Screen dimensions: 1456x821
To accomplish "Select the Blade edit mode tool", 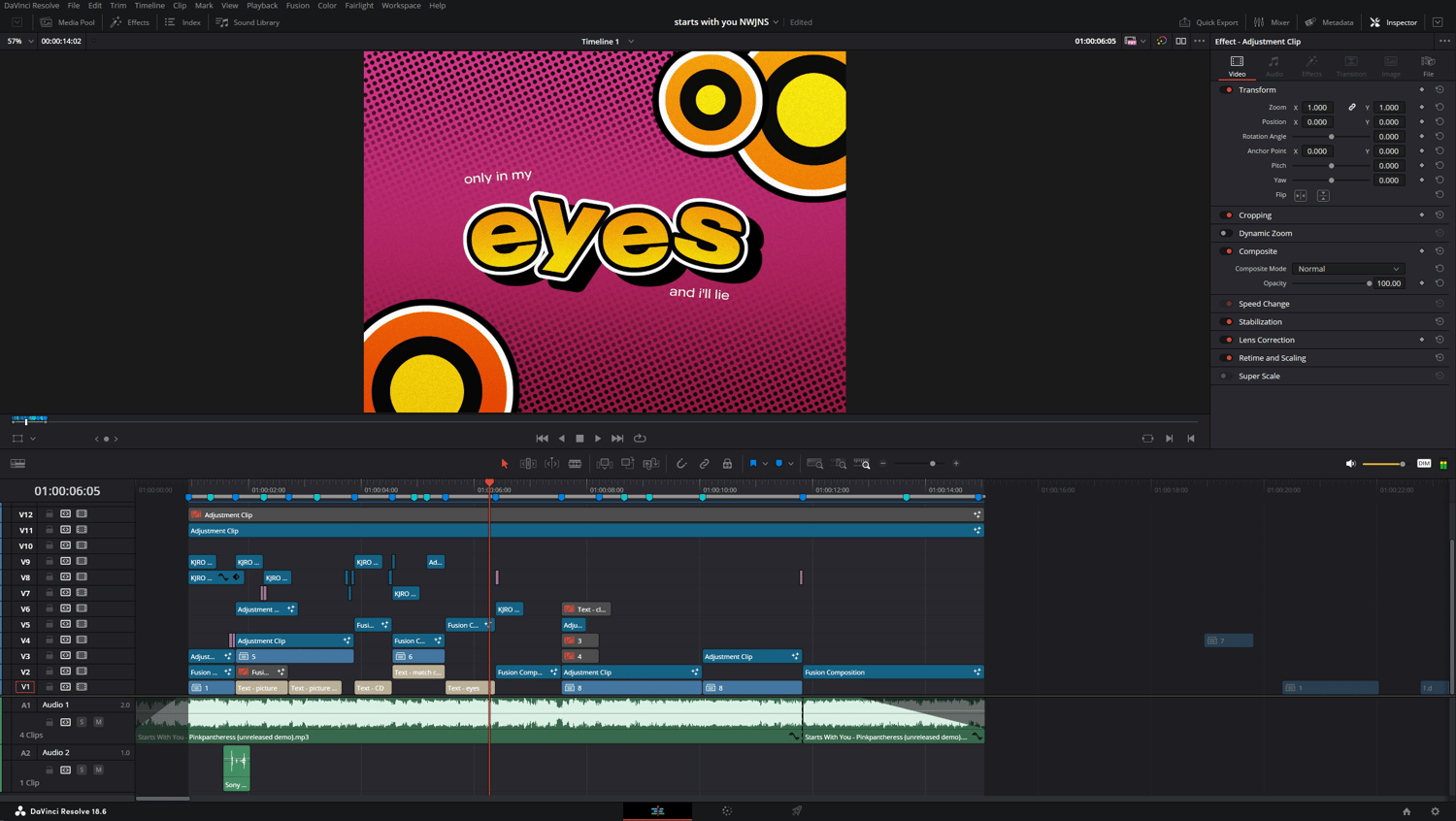I will (576, 464).
